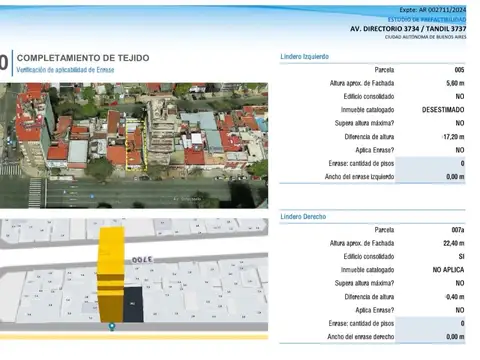Click the 'Lindero Izquierdo' section header
The height and width of the screenshot is (360, 480).
305,57
